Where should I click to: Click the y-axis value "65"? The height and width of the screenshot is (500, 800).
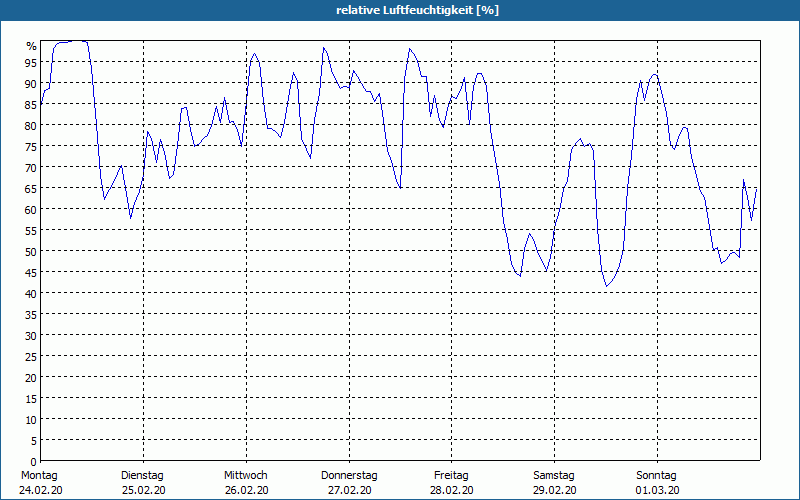tap(31, 189)
